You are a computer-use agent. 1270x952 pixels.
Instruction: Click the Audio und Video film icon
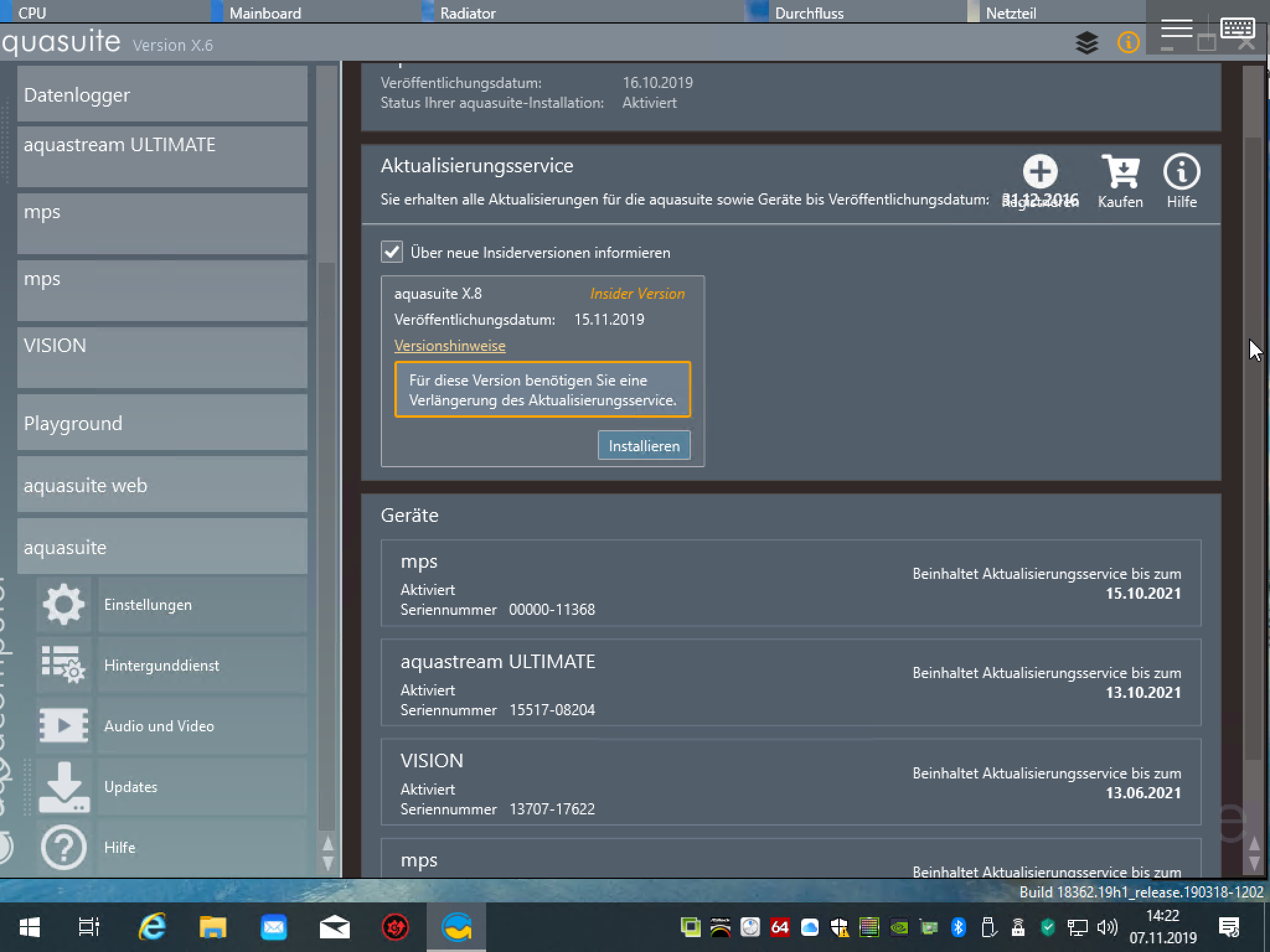point(63,726)
